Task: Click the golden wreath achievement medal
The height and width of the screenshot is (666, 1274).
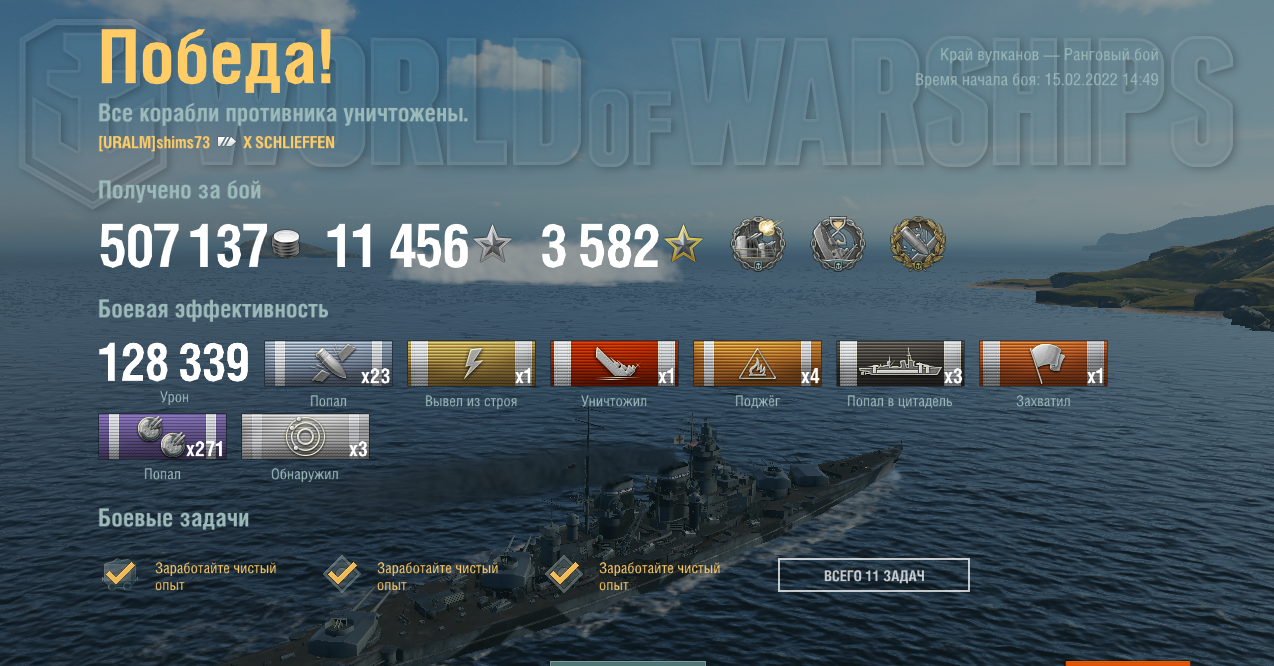Action: (x=918, y=243)
